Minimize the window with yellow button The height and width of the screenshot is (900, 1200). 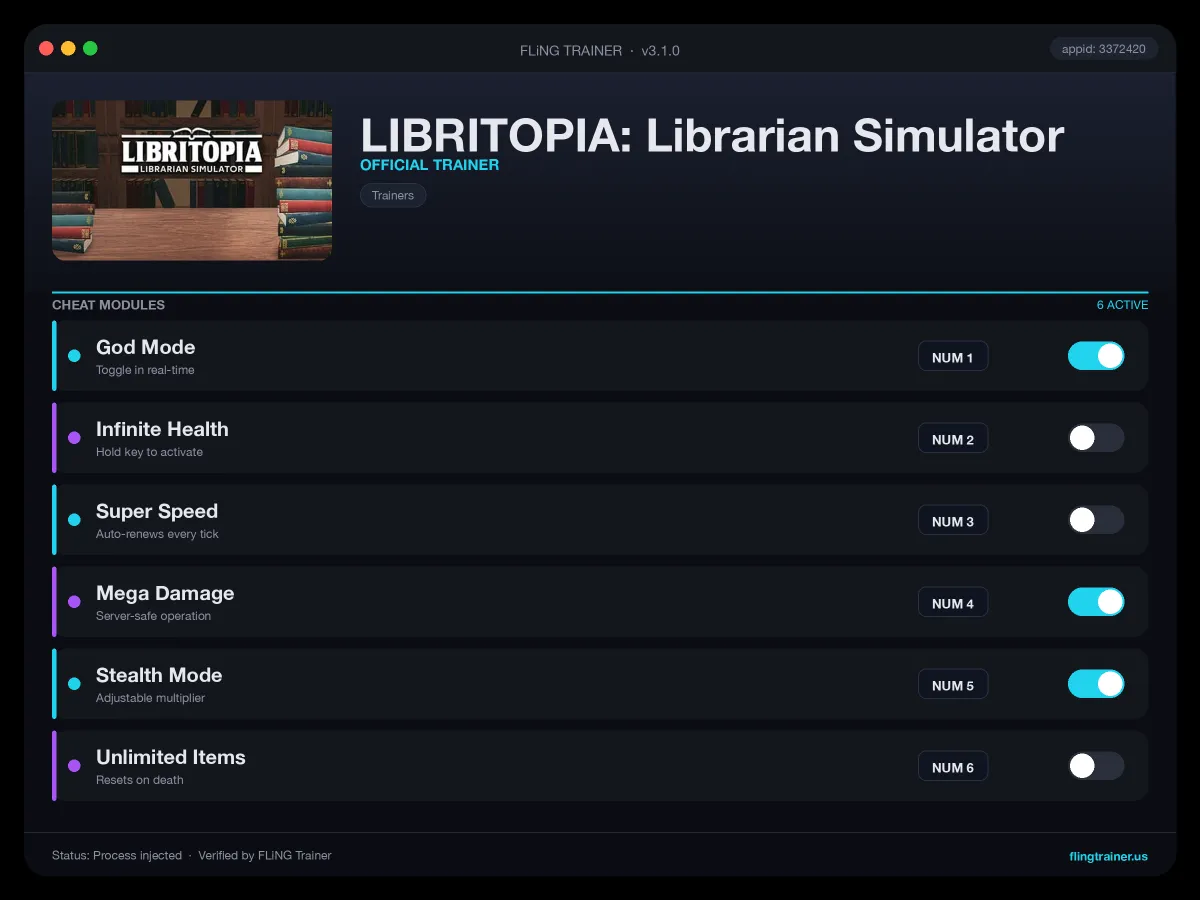[68, 48]
